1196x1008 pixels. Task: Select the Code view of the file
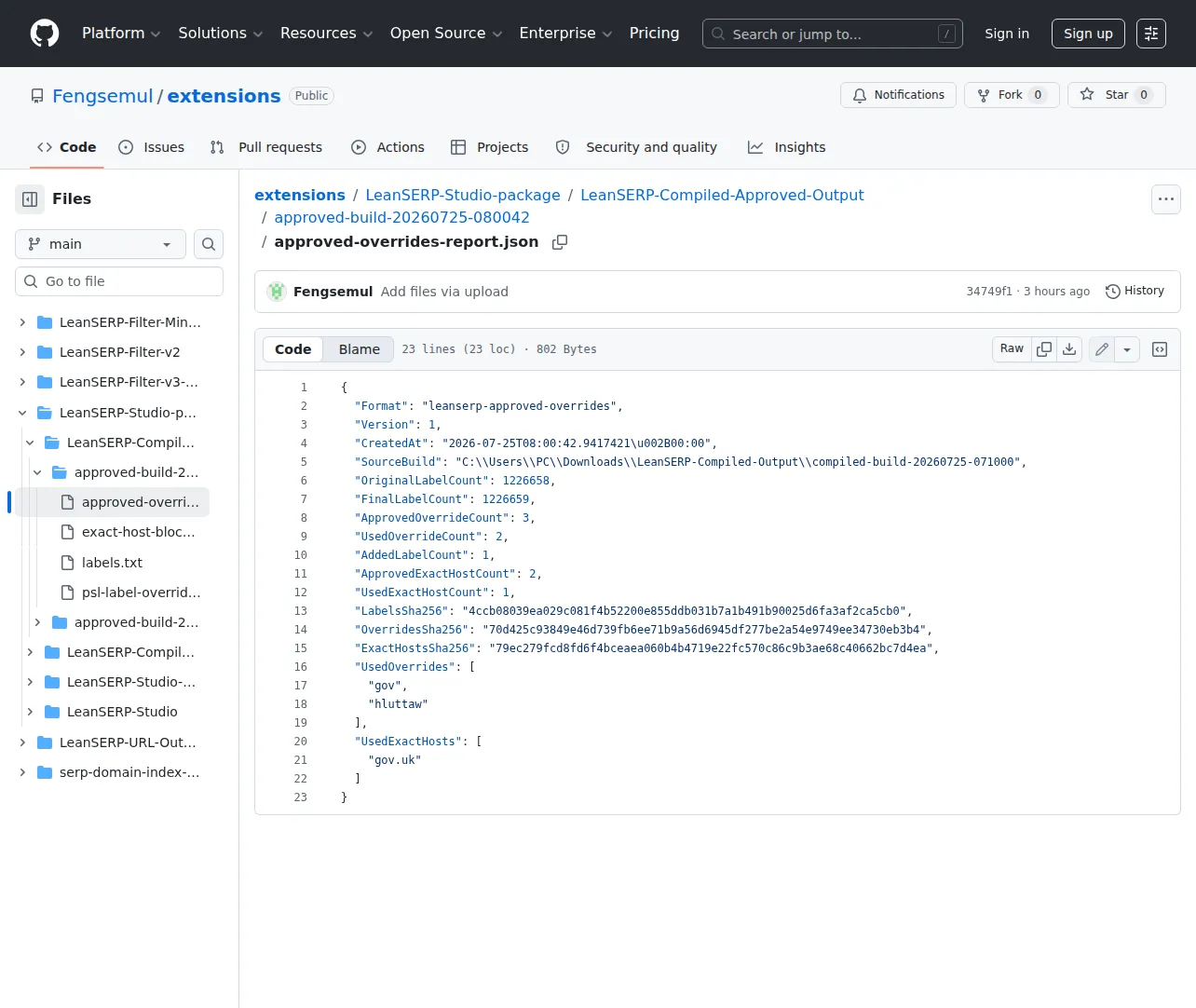coord(293,349)
